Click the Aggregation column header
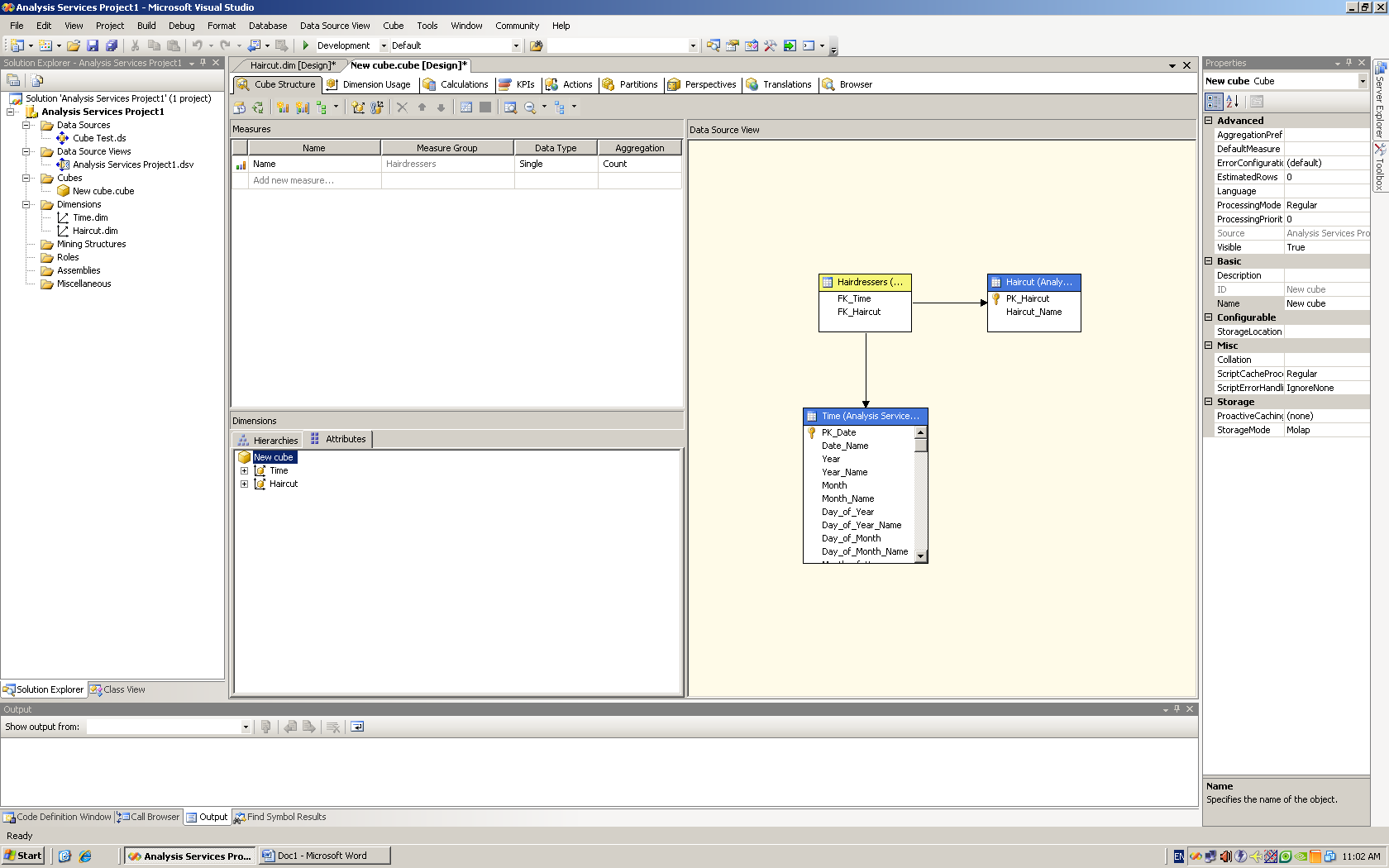The image size is (1389, 868). [x=639, y=148]
